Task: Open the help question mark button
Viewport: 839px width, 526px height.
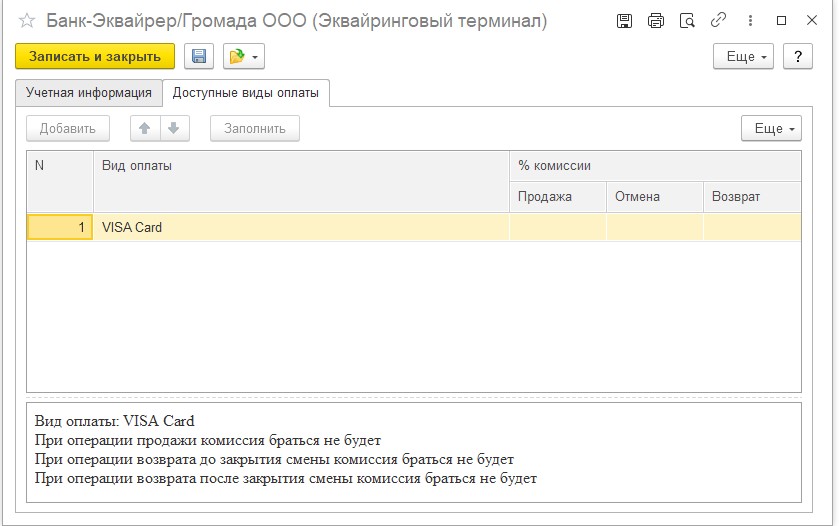Action: coord(797,57)
